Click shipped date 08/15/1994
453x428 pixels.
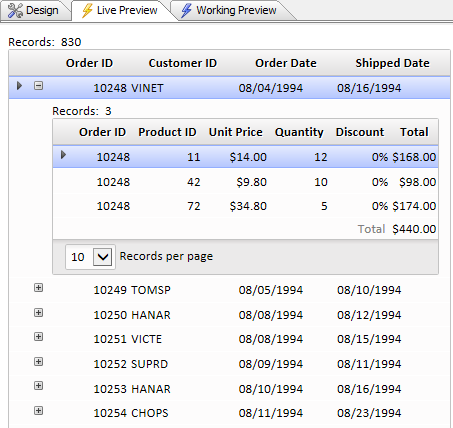369,339
